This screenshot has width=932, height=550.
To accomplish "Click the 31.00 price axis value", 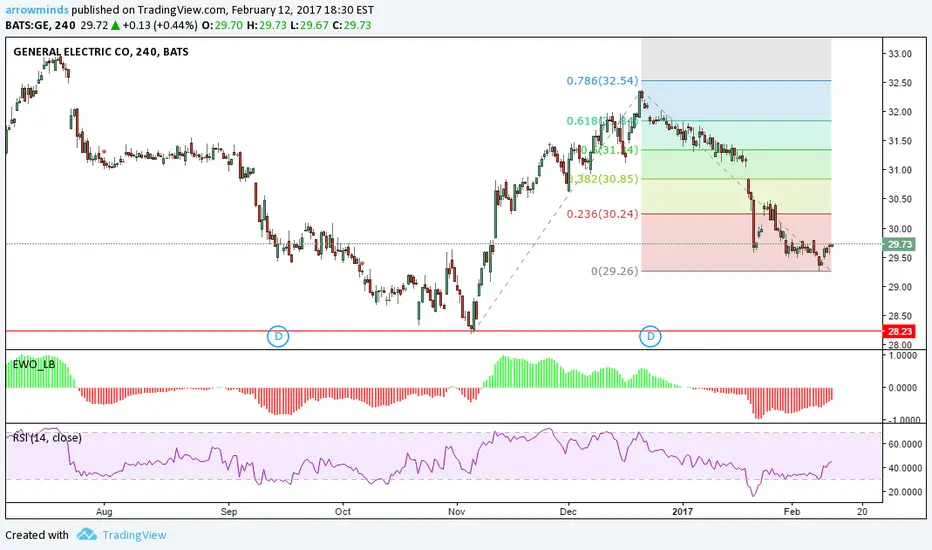I will pos(900,171).
